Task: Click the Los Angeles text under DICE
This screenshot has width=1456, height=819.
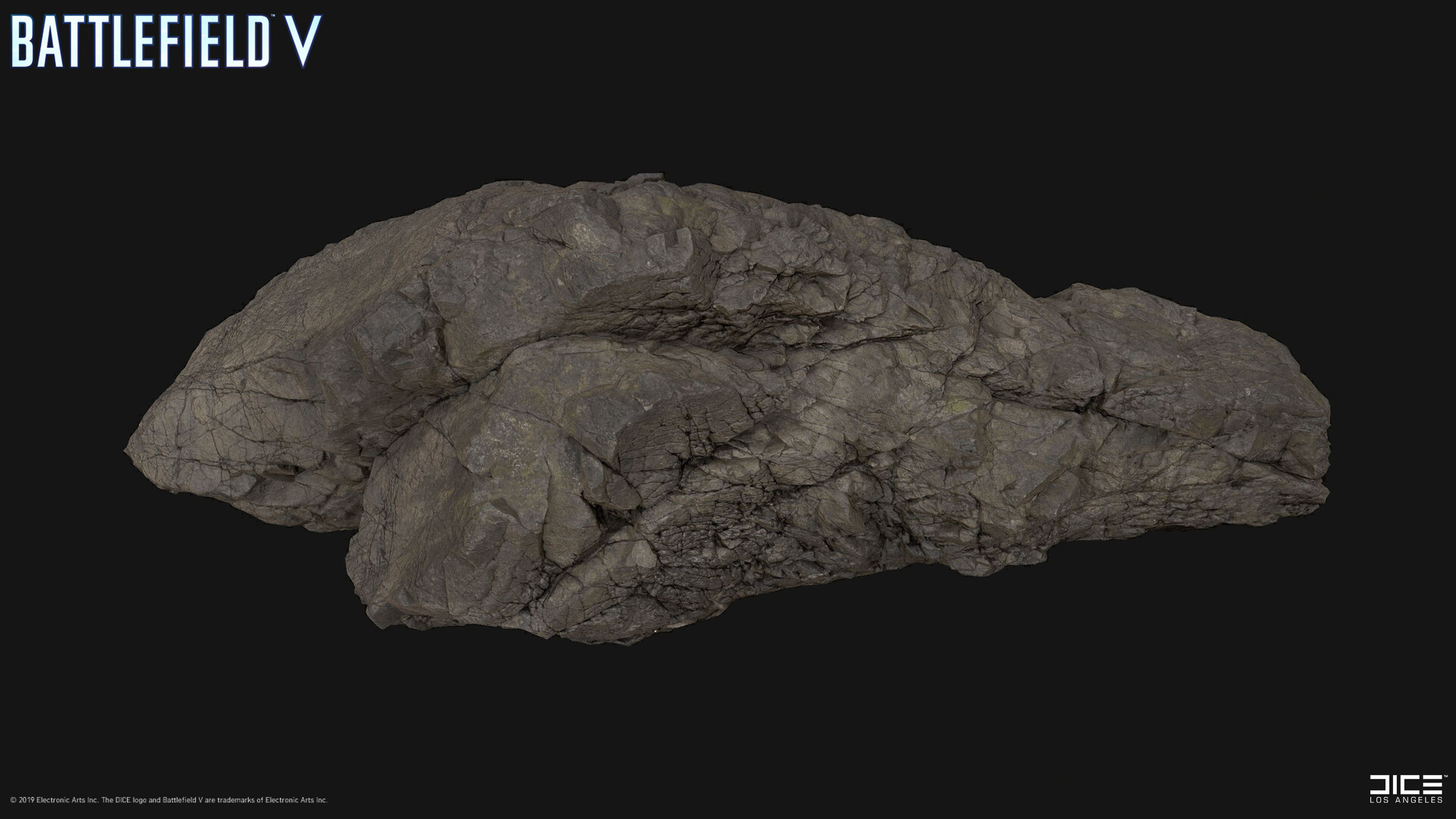Action: (x=1406, y=800)
